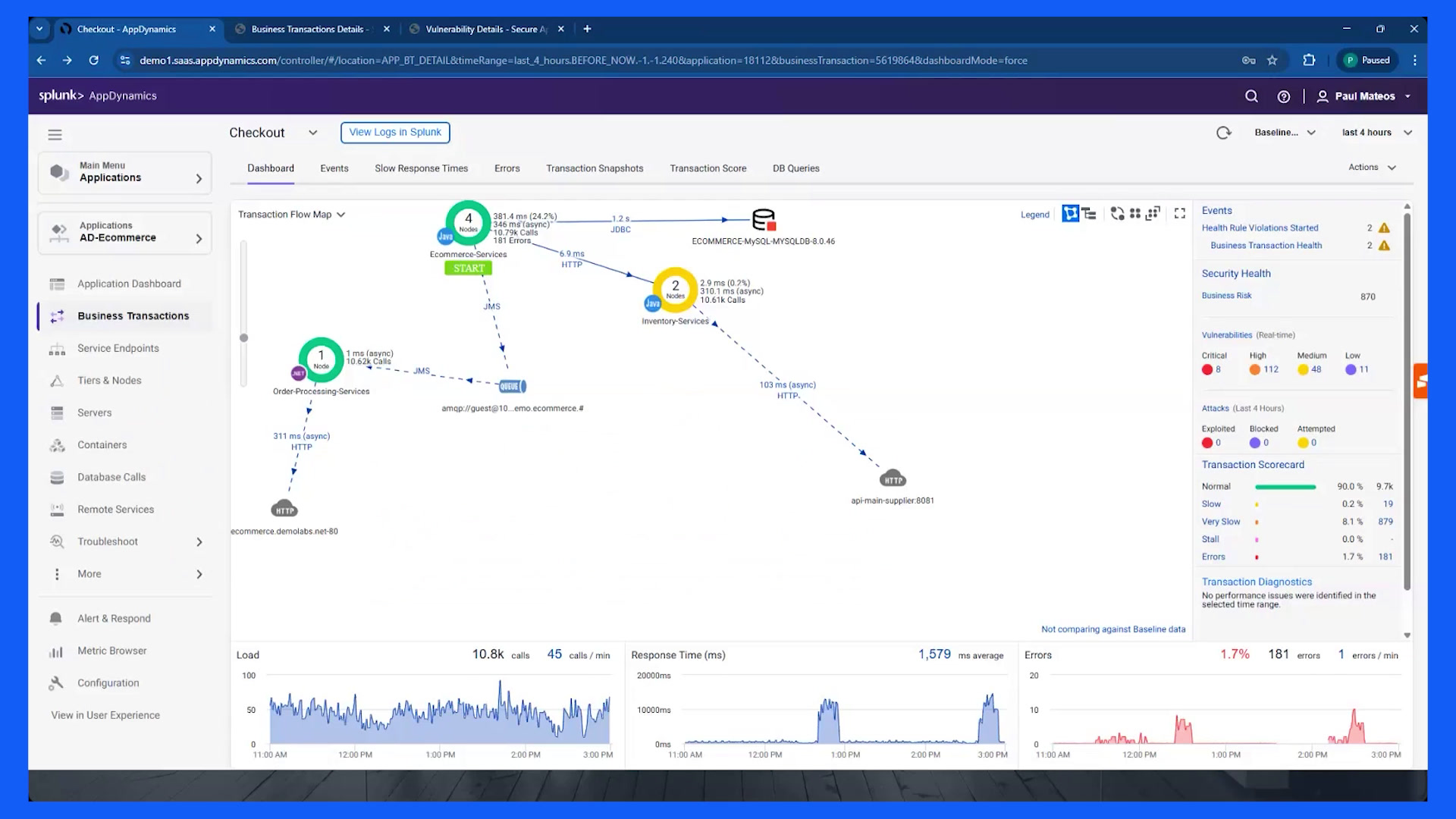Switch to the Transaction Snapshots tab
1456x819 pixels.
[x=595, y=168]
